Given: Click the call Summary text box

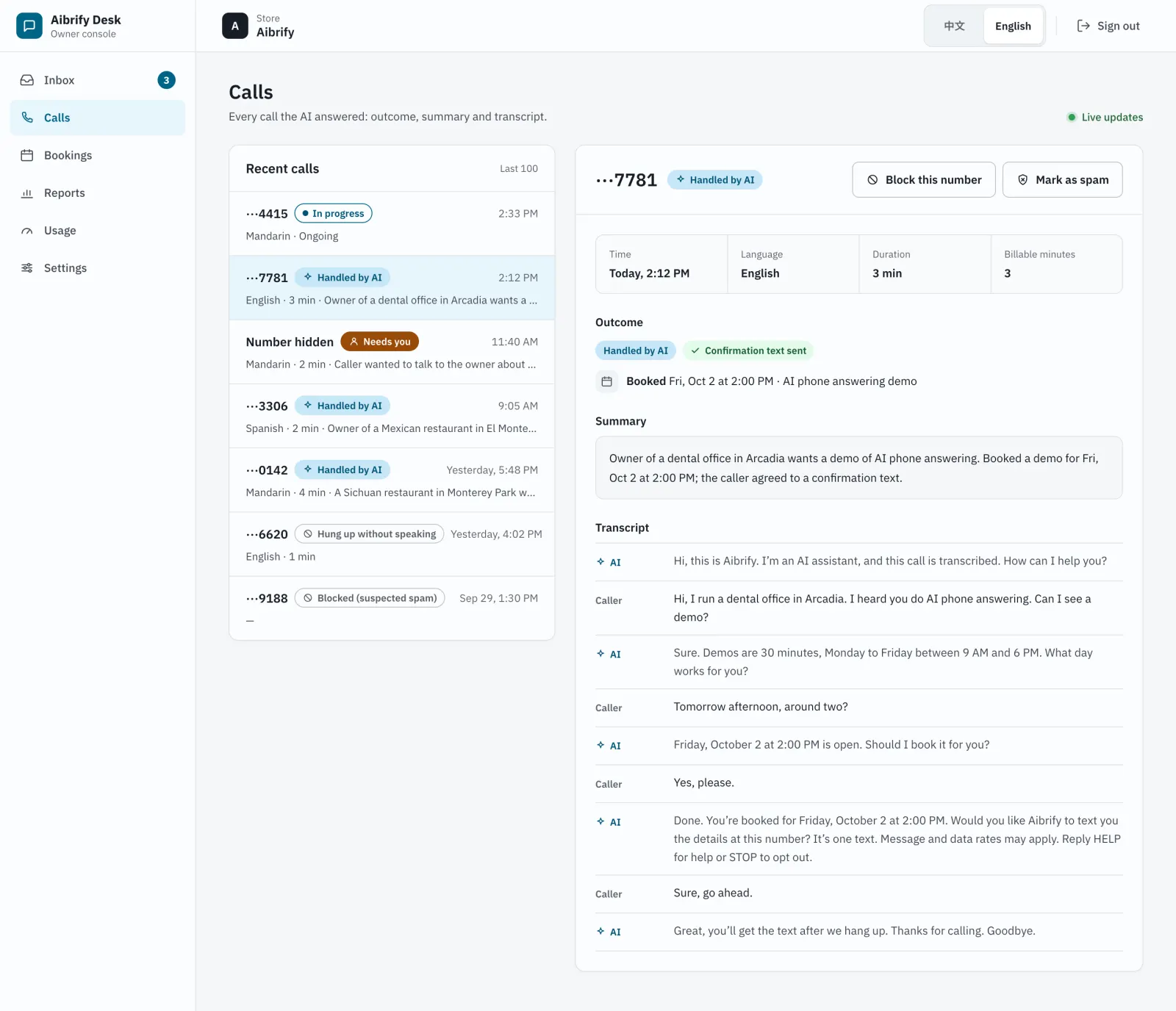Looking at the screenshot, I should pyautogui.click(x=858, y=468).
